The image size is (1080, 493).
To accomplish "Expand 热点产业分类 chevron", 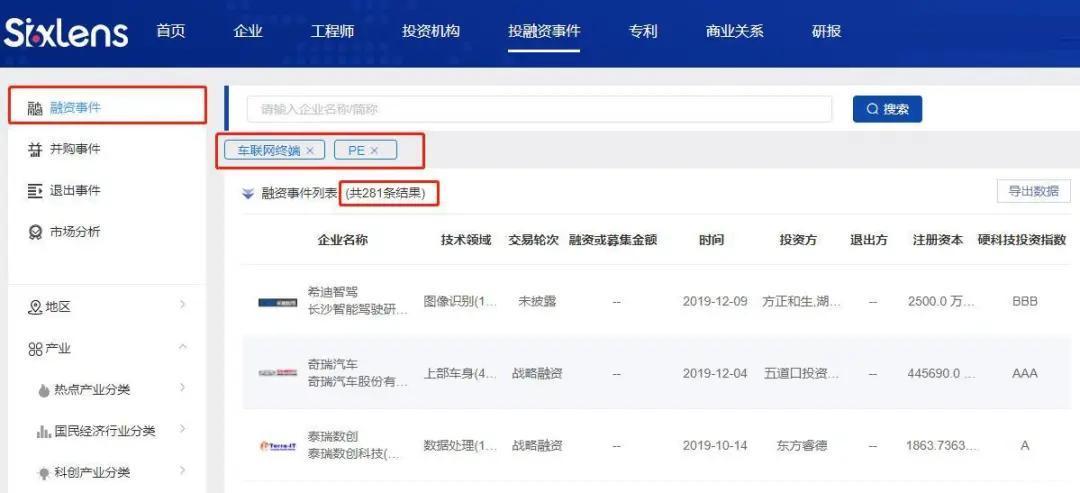I will pyautogui.click(x=183, y=388).
